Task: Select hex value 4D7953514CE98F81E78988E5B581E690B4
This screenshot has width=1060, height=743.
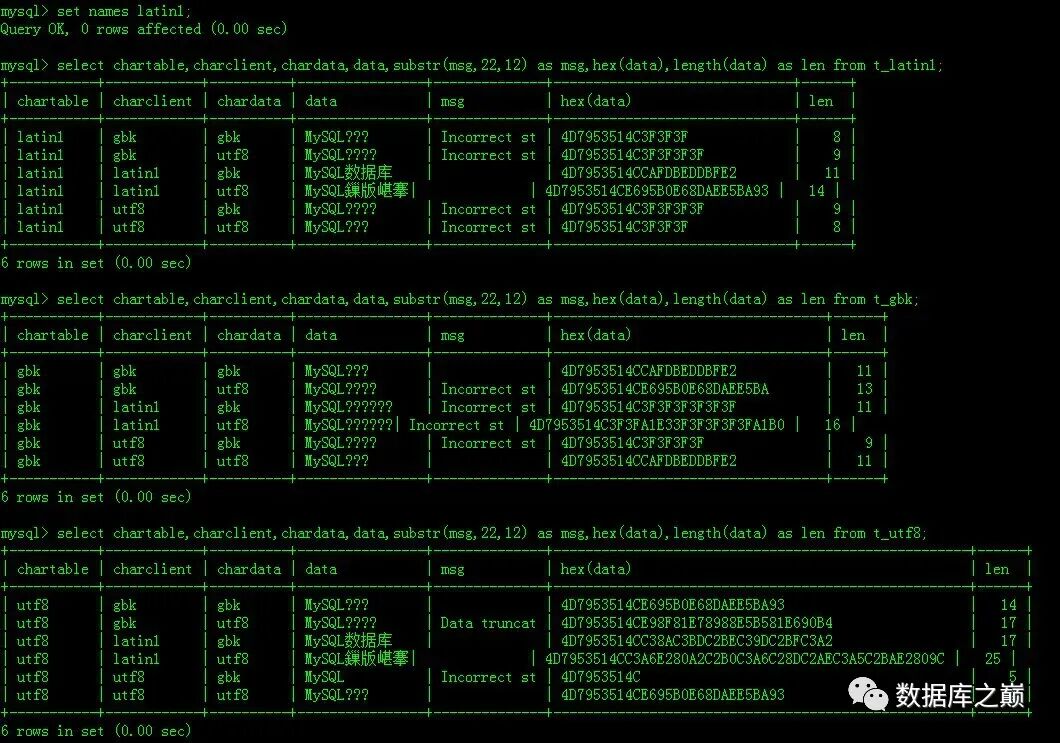Action: (696, 623)
